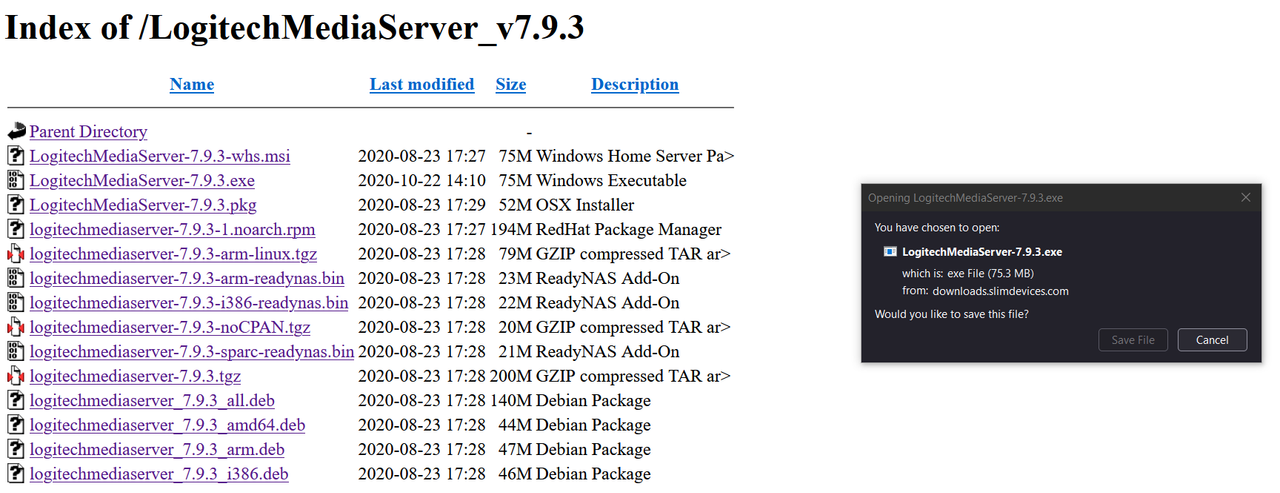This screenshot has width=1280, height=493.
Task: Download LogitechMediaServer-7.9.3-whs.msi
Action: pyautogui.click(x=160, y=156)
